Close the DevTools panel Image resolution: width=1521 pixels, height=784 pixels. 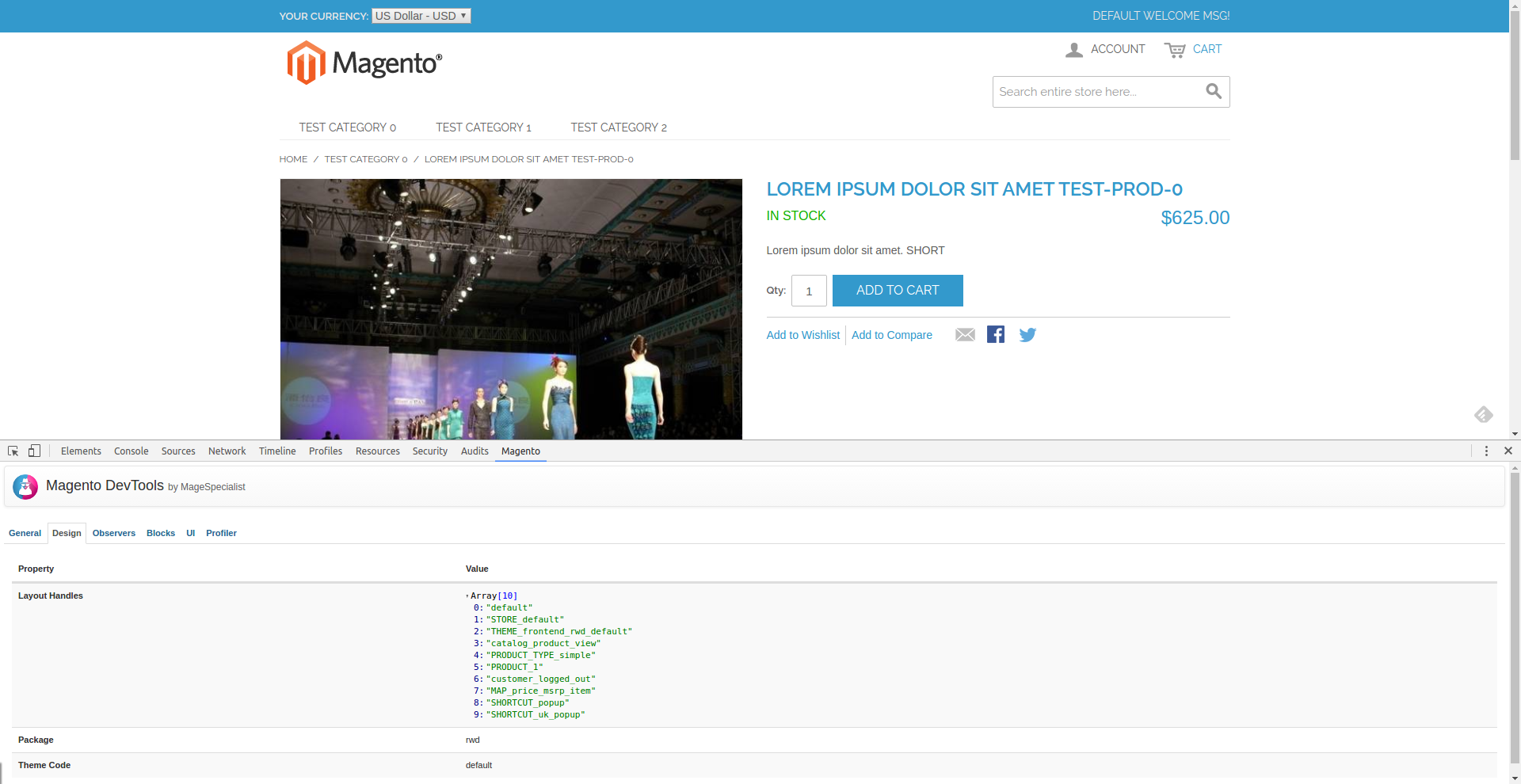click(1508, 451)
